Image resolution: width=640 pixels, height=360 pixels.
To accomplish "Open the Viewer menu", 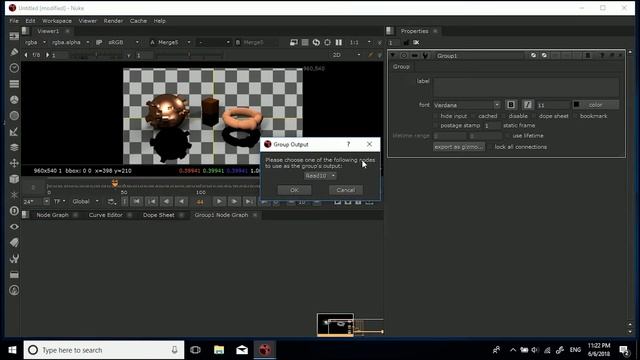I will point(88,21).
